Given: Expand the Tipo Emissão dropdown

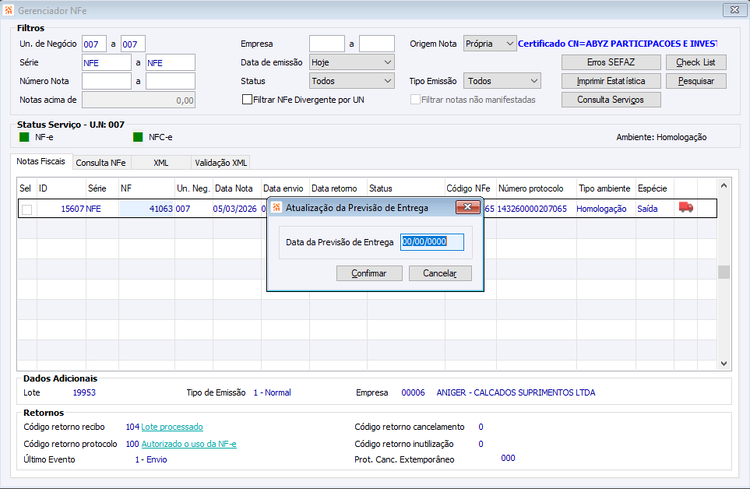Looking at the screenshot, I should [502, 81].
